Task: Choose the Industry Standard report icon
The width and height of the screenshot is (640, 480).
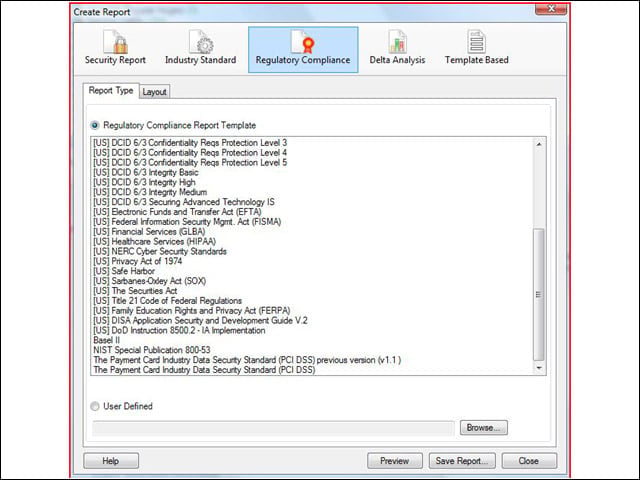Action: pyautogui.click(x=200, y=48)
